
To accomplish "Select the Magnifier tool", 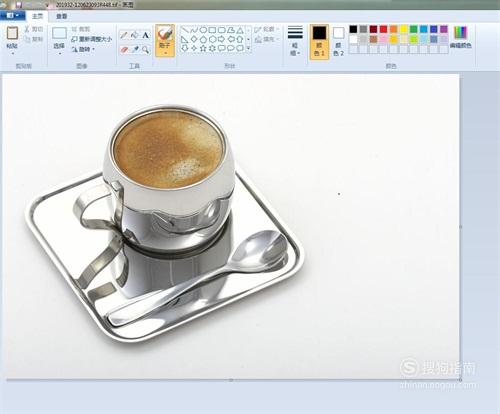I will [x=146, y=50].
